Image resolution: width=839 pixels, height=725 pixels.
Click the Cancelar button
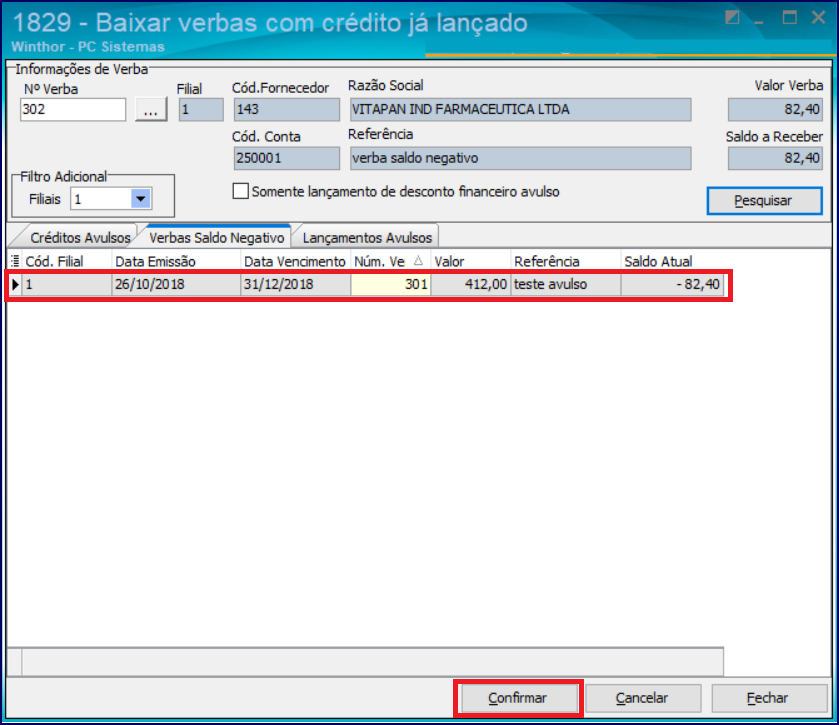[x=642, y=698]
